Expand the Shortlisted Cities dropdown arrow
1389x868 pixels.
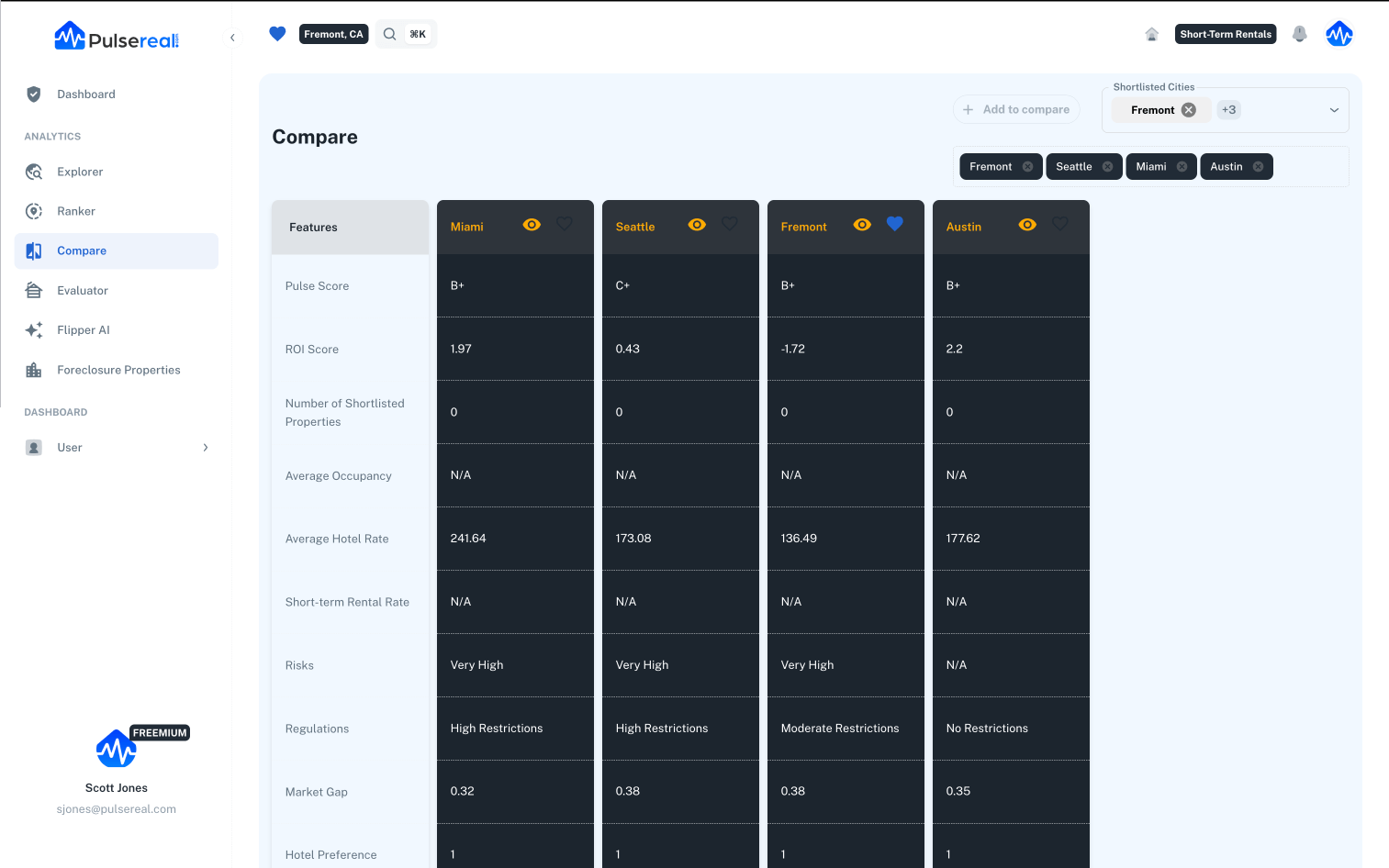pyautogui.click(x=1334, y=110)
